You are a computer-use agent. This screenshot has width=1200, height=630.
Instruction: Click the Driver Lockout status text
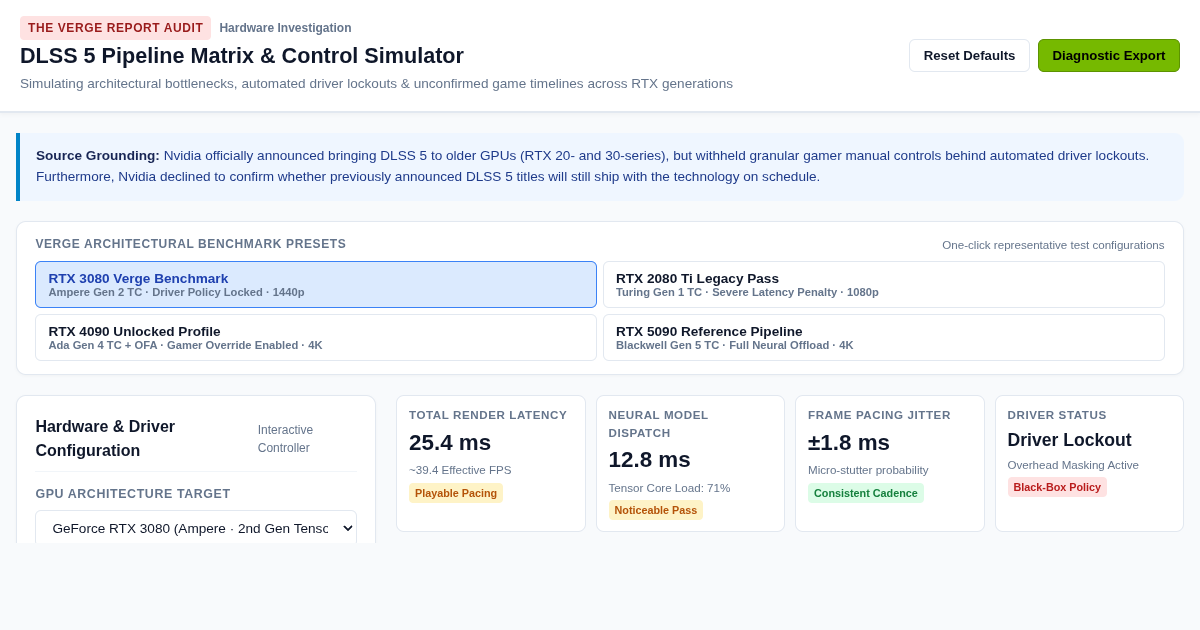pyautogui.click(x=1070, y=440)
